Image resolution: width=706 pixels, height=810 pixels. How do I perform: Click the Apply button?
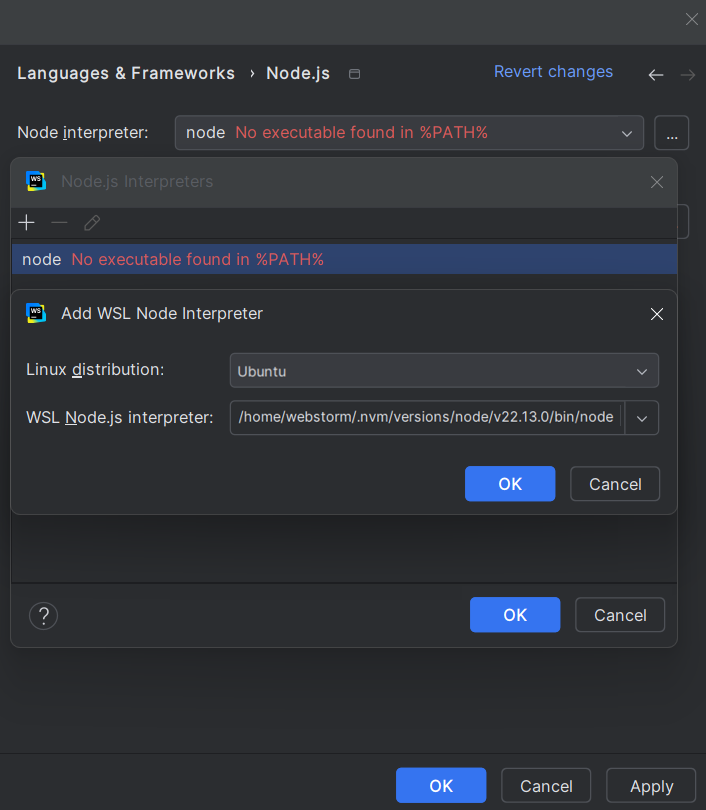coord(650,786)
